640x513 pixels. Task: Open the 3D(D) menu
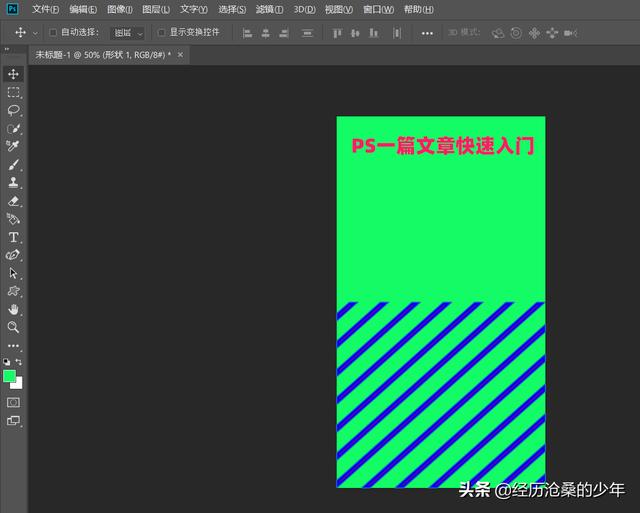pos(304,9)
